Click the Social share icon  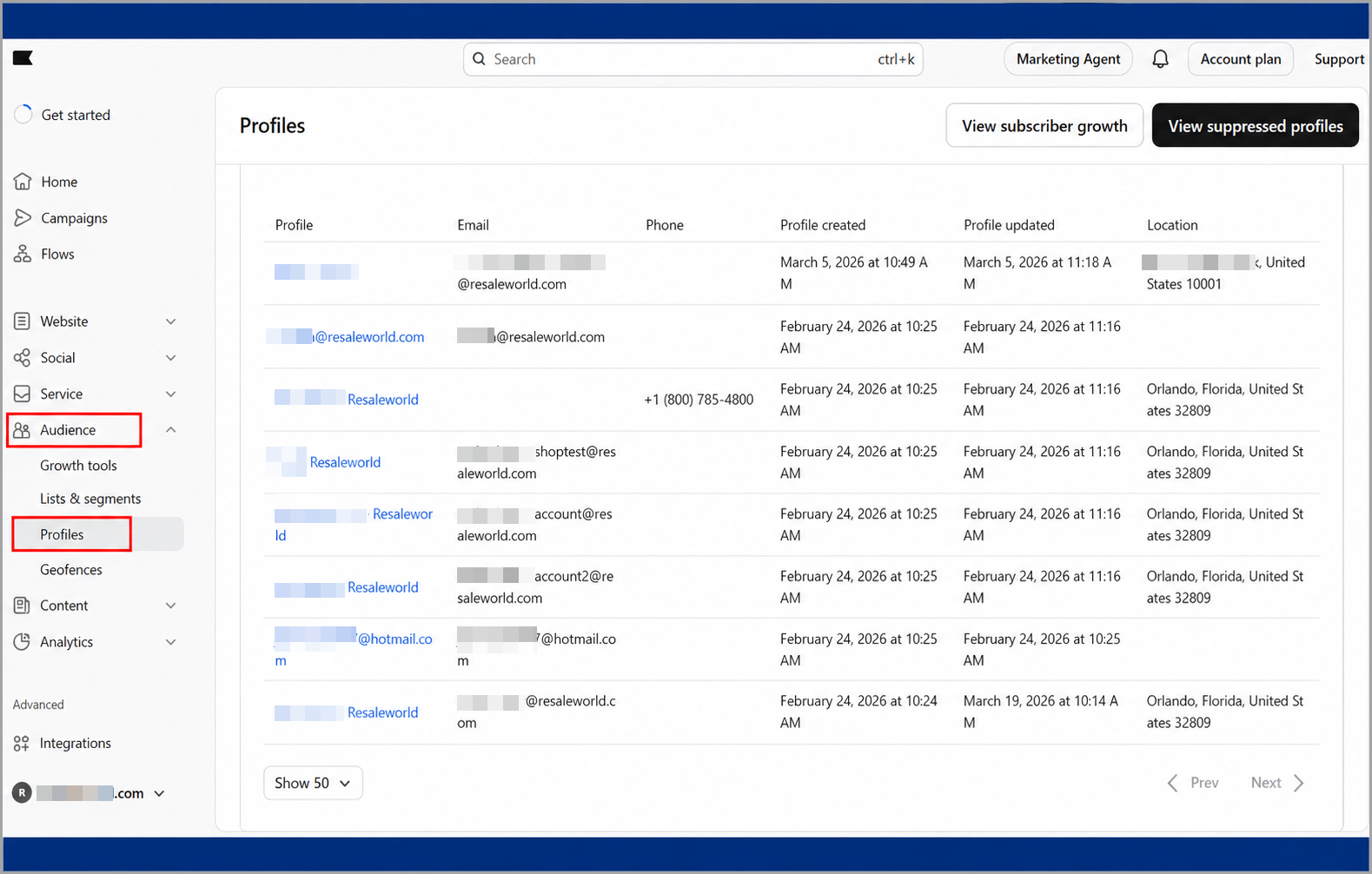[x=22, y=358]
